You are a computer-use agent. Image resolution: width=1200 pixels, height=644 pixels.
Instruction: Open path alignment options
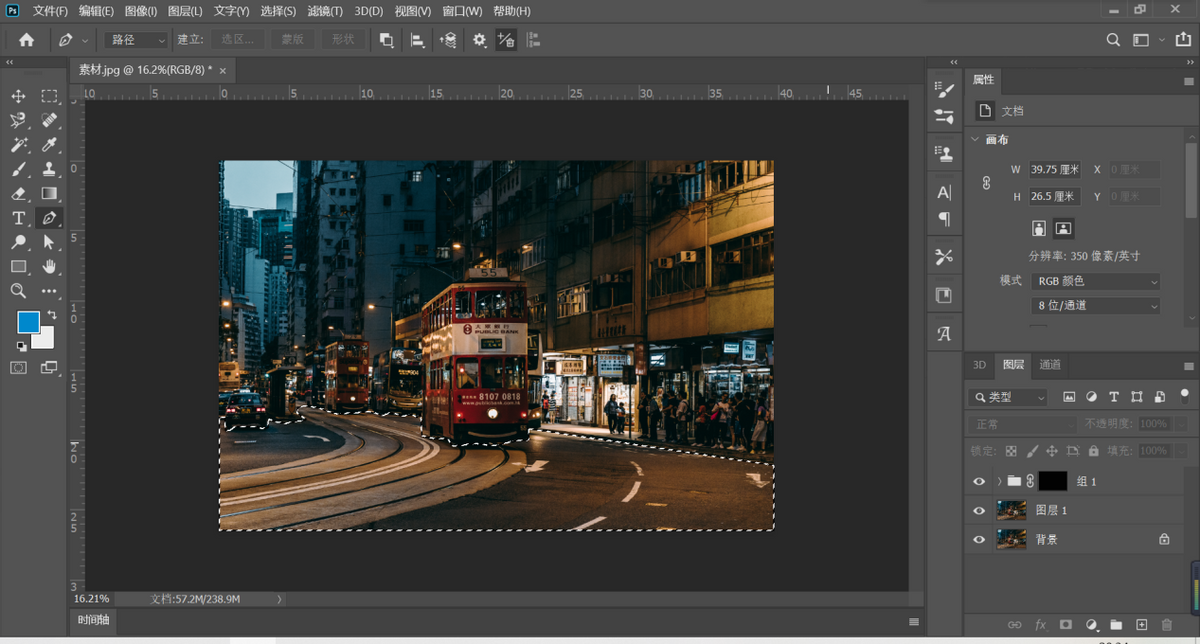tap(417, 40)
